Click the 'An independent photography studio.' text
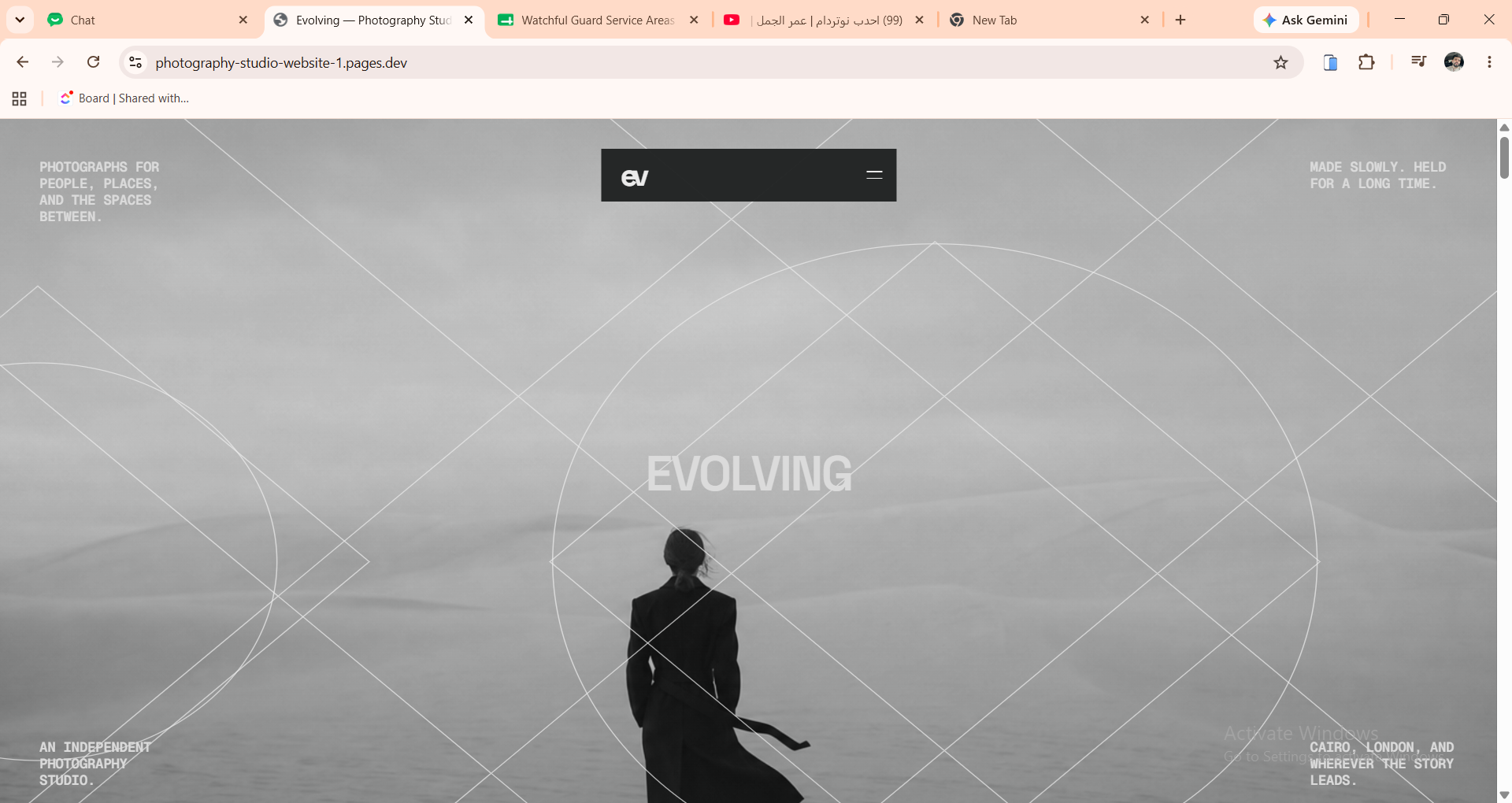The width and height of the screenshot is (1512, 803). 95,764
